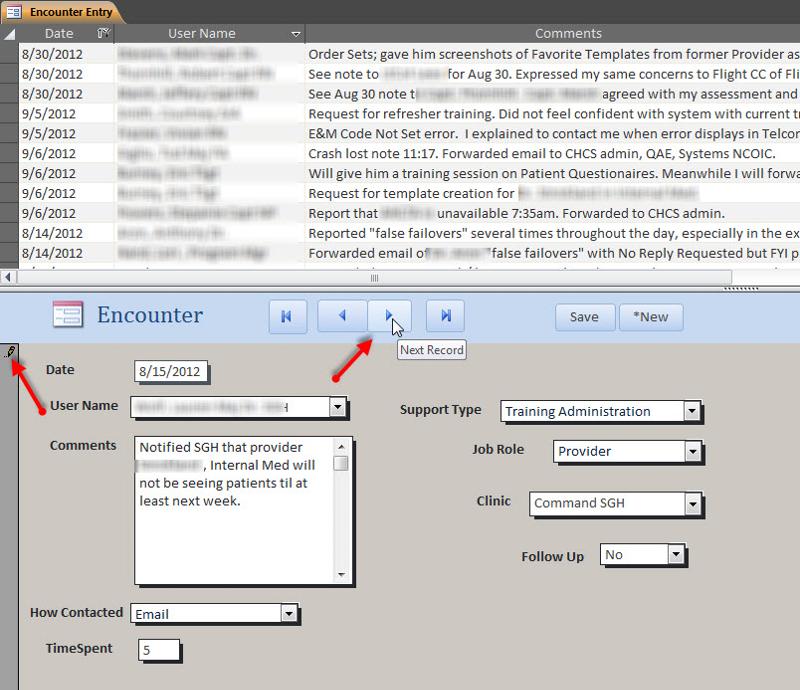Viewport: 800px width, 690px height.
Task: Go to Previous Record with navigation arrow
Action: click(x=342, y=316)
